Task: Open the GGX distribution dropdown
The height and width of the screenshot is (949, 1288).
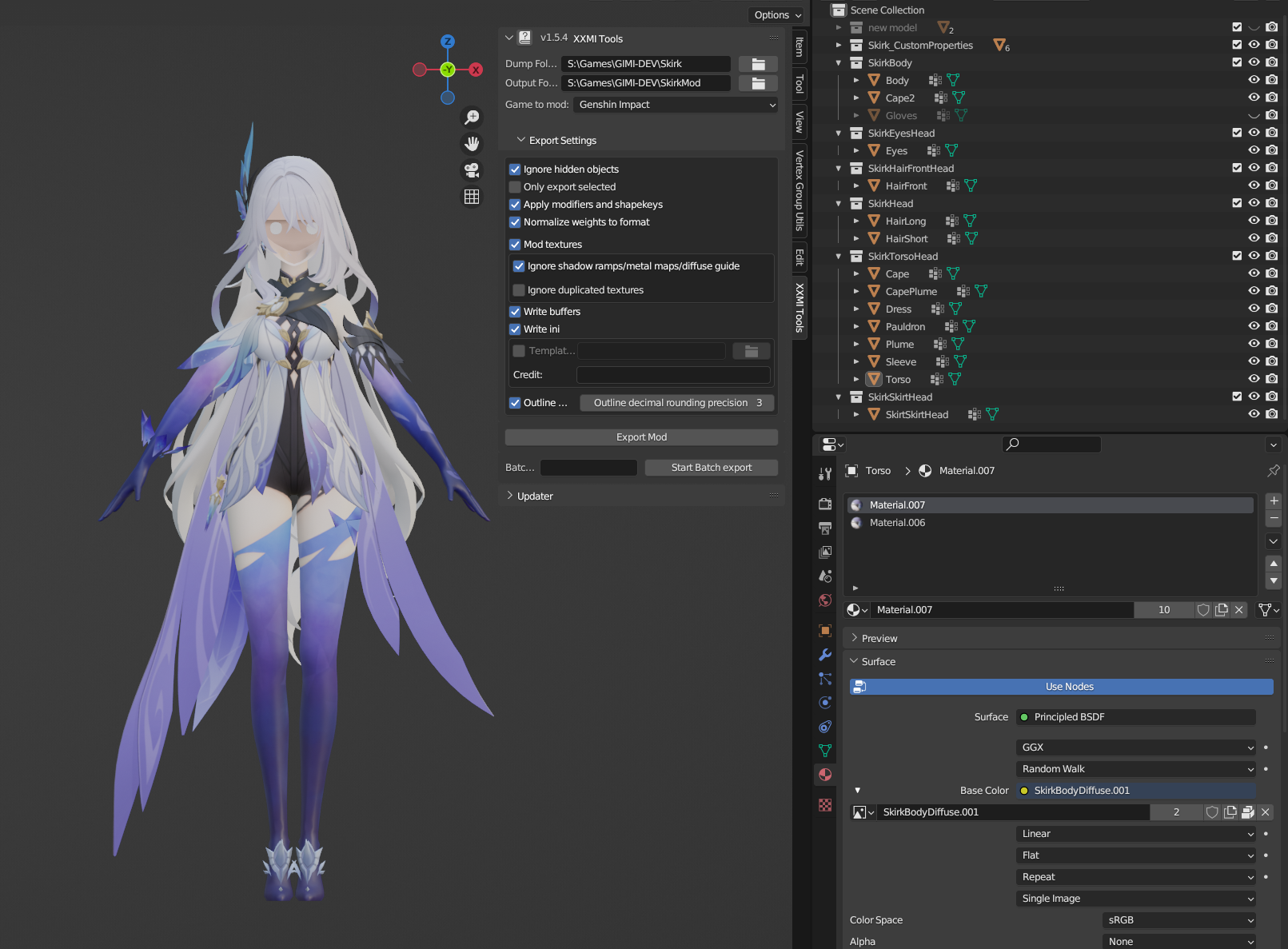Action: tap(1136, 748)
